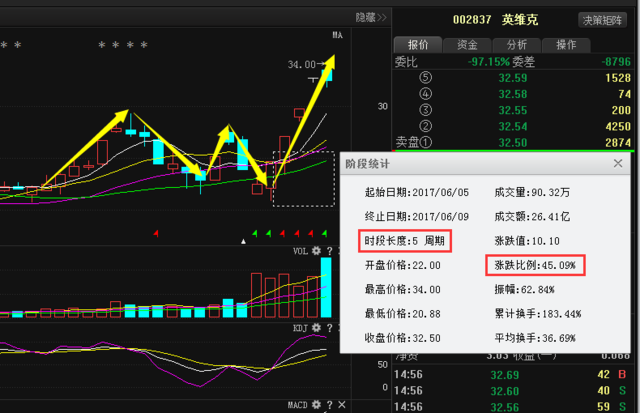Select 时段长度:5 周期 field
The height and width of the screenshot is (413, 640).
pyautogui.click(x=404, y=241)
